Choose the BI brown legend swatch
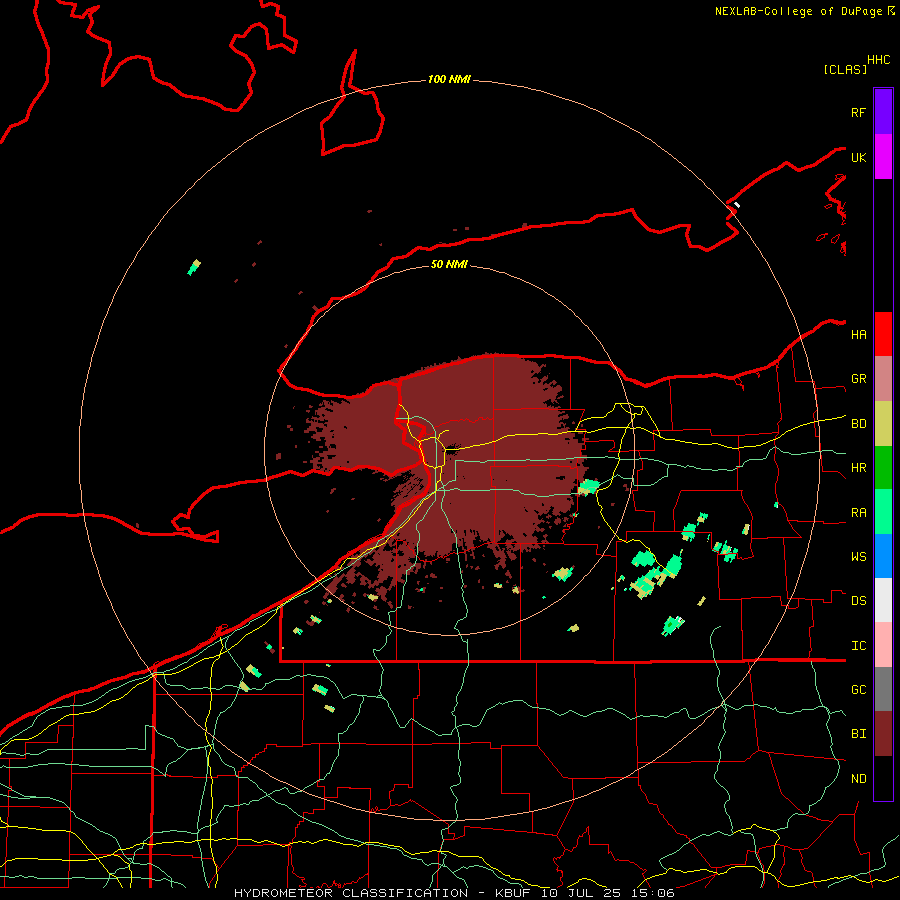 pyautogui.click(x=883, y=734)
